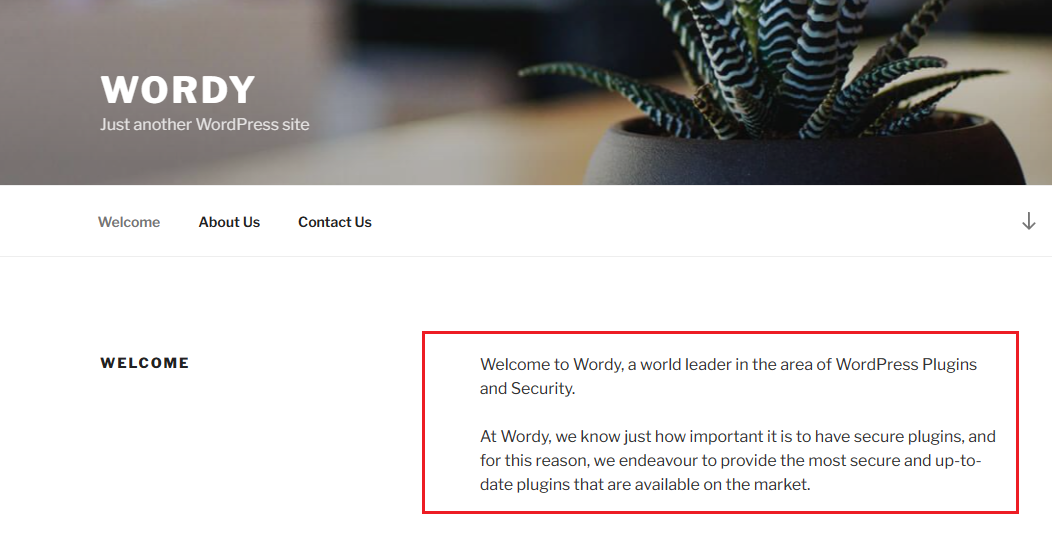
Task: Click the line starting for this reason
Action: (x=731, y=460)
